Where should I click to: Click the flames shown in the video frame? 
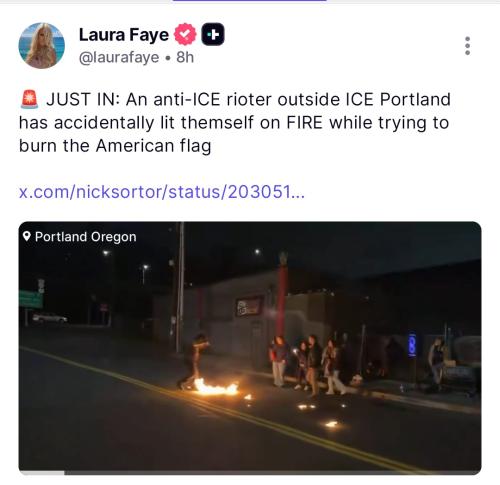(216, 387)
